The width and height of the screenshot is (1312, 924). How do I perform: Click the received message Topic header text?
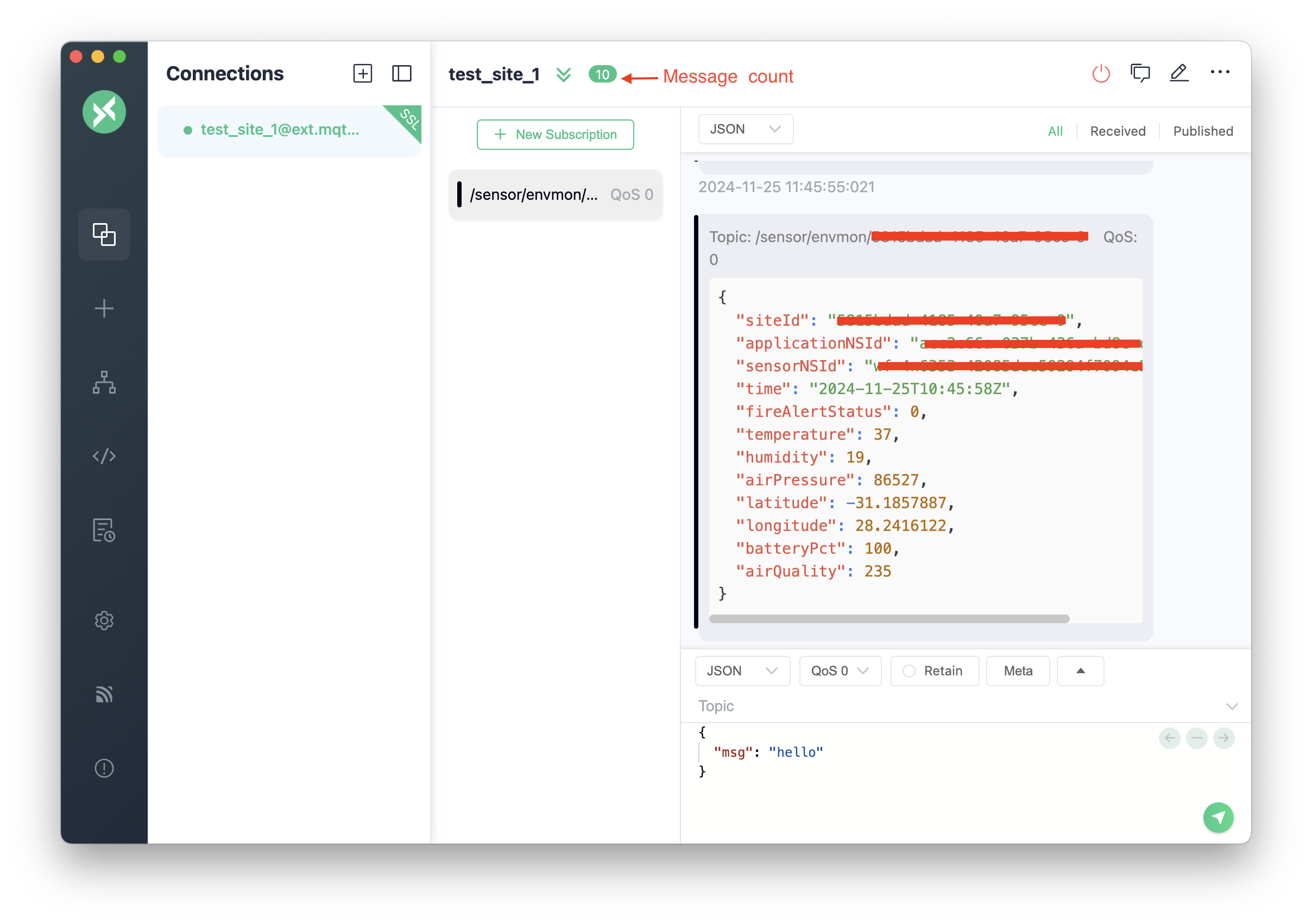coord(923,248)
